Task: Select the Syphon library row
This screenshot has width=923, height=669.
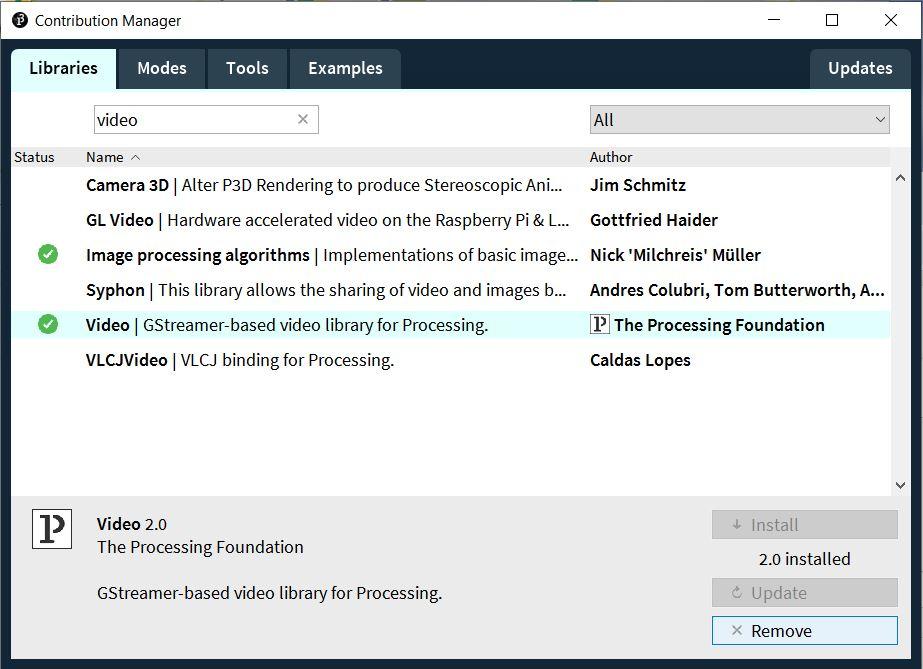Action: (450, 290)
